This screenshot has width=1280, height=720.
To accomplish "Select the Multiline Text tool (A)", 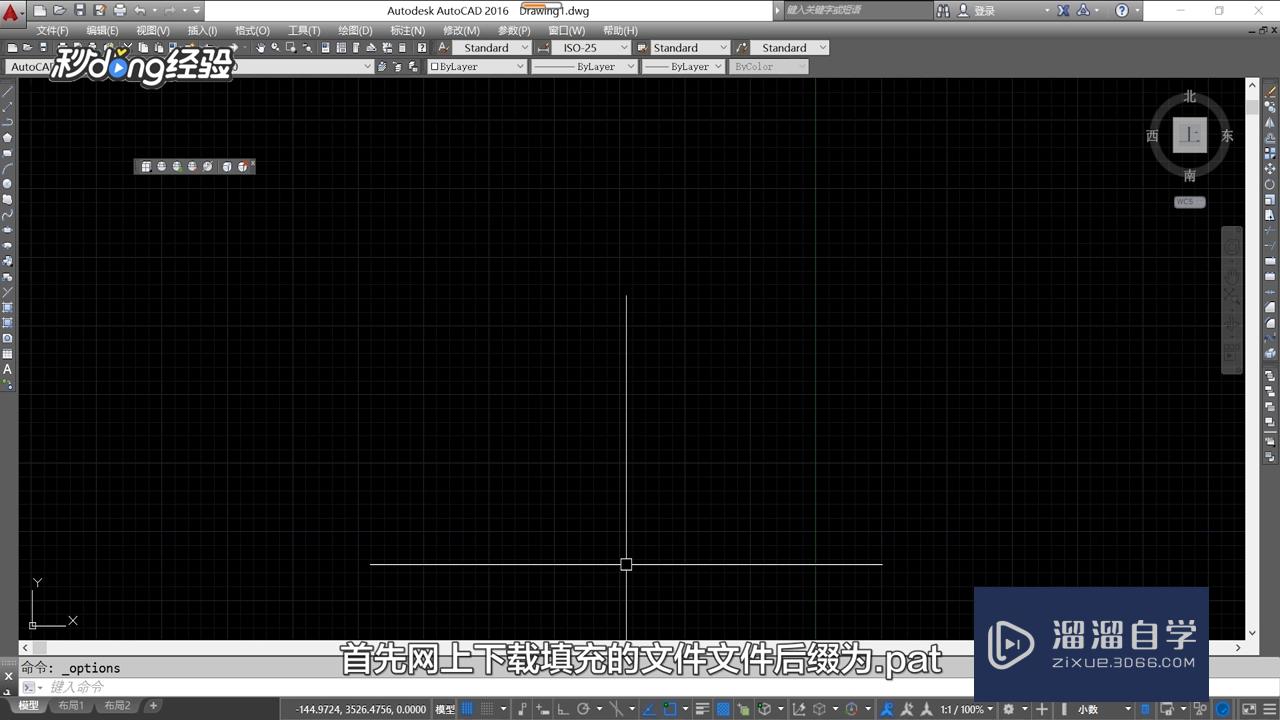I will pos(7,369).
